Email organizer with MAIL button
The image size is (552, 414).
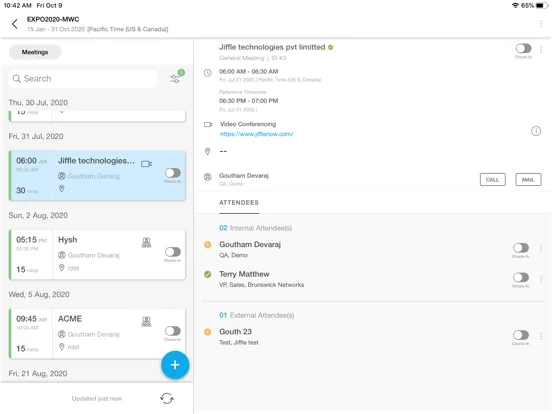pyautogui.click(x=528, y=180)
